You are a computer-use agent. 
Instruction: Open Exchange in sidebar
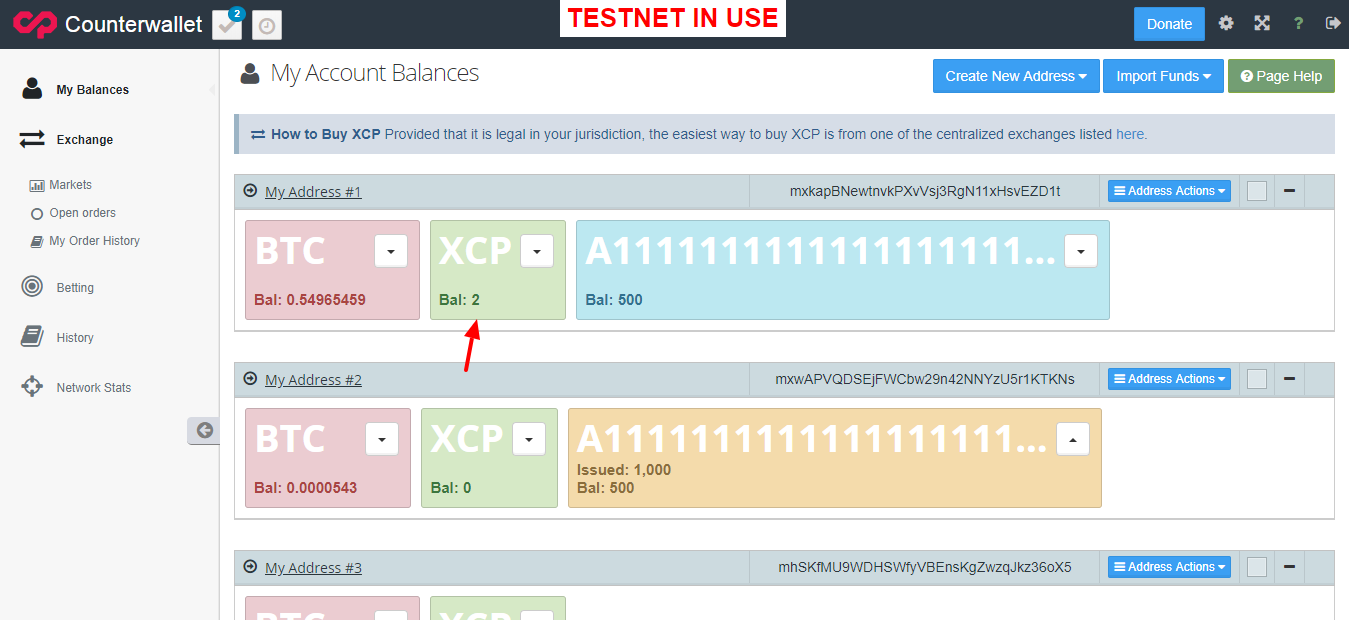pyautogui.click(x=84, y=140)
